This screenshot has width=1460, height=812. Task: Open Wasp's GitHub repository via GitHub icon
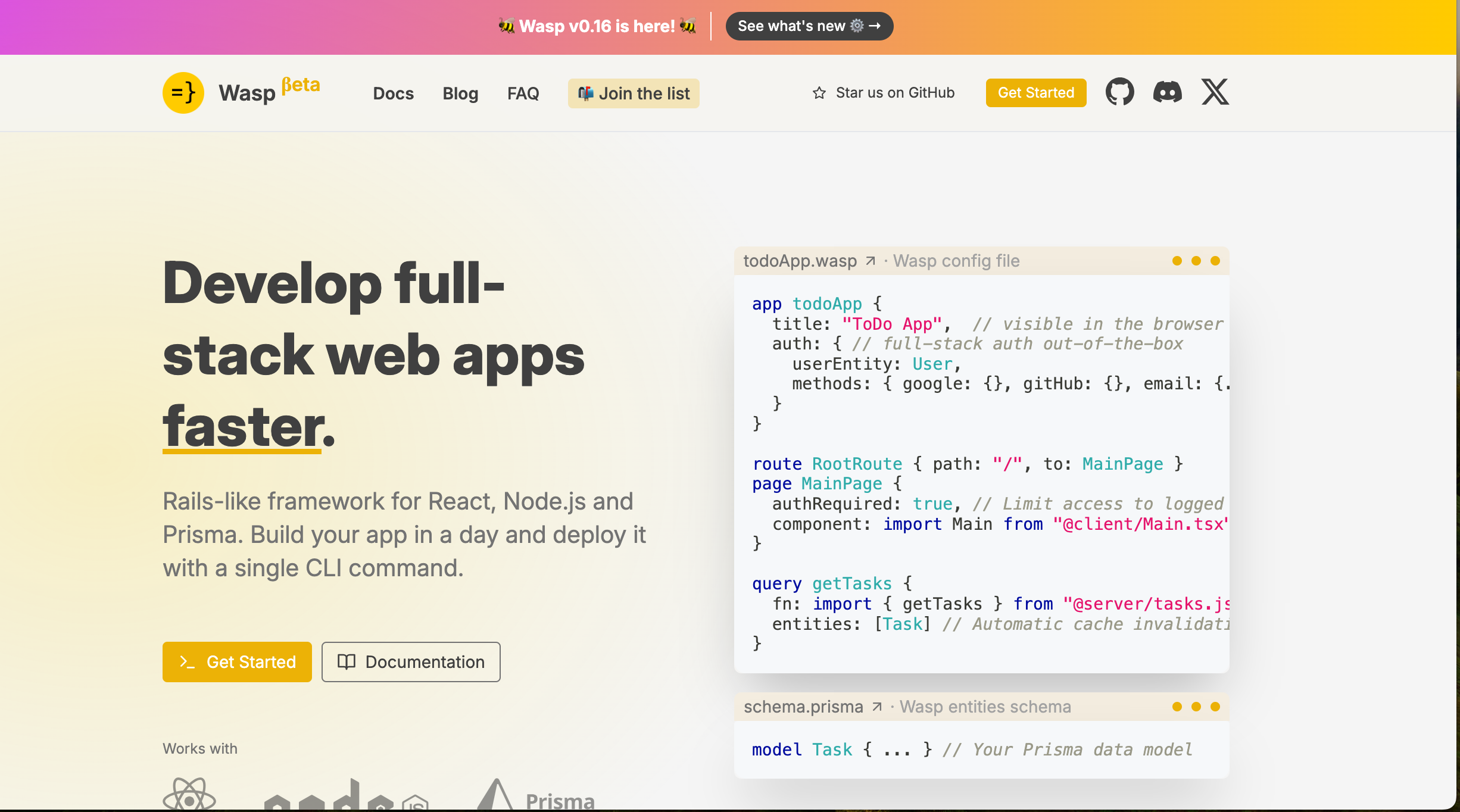[1119, 92]
